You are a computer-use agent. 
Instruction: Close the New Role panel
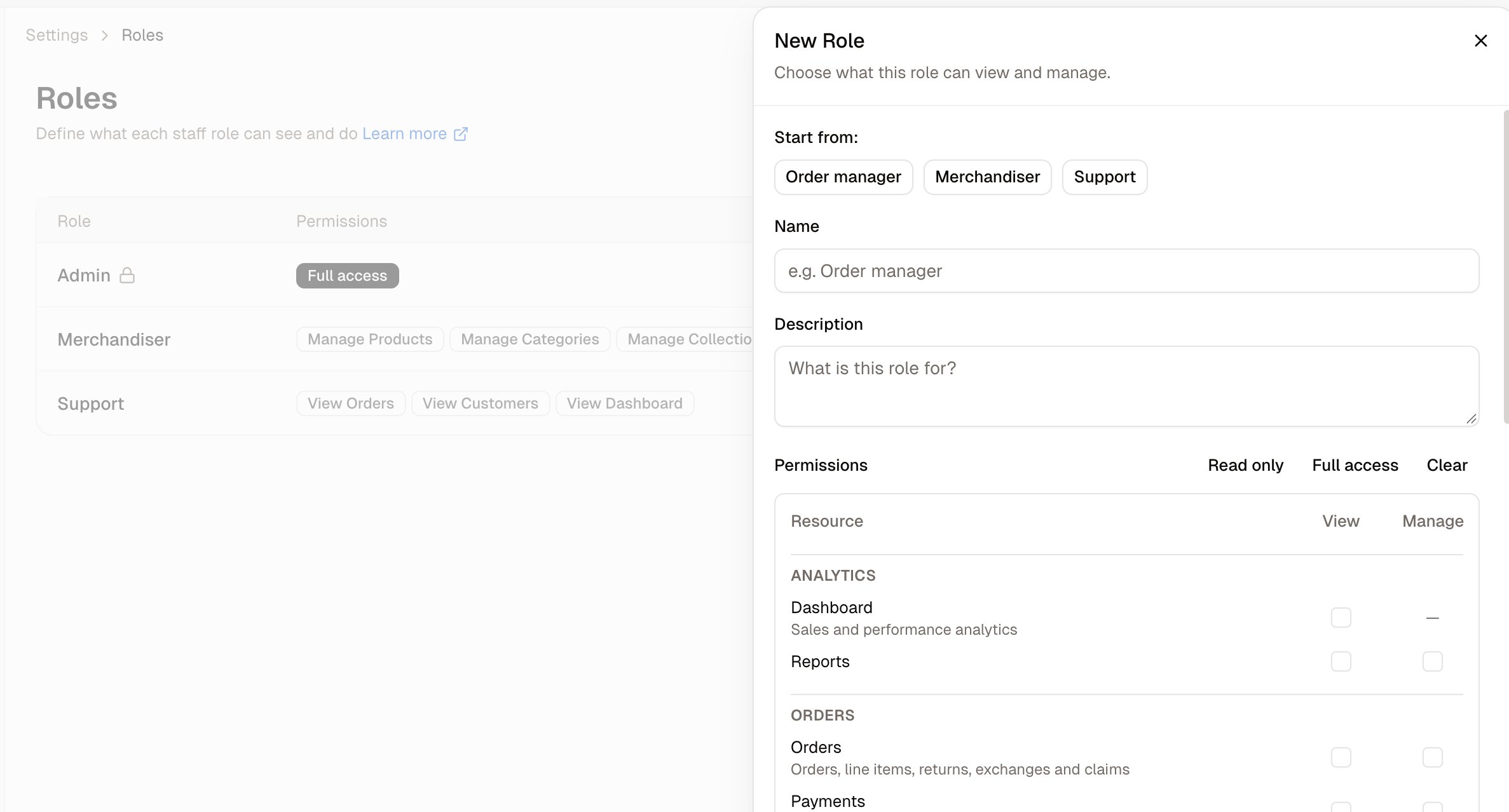pyautogui.click(x=1480, y=41)
